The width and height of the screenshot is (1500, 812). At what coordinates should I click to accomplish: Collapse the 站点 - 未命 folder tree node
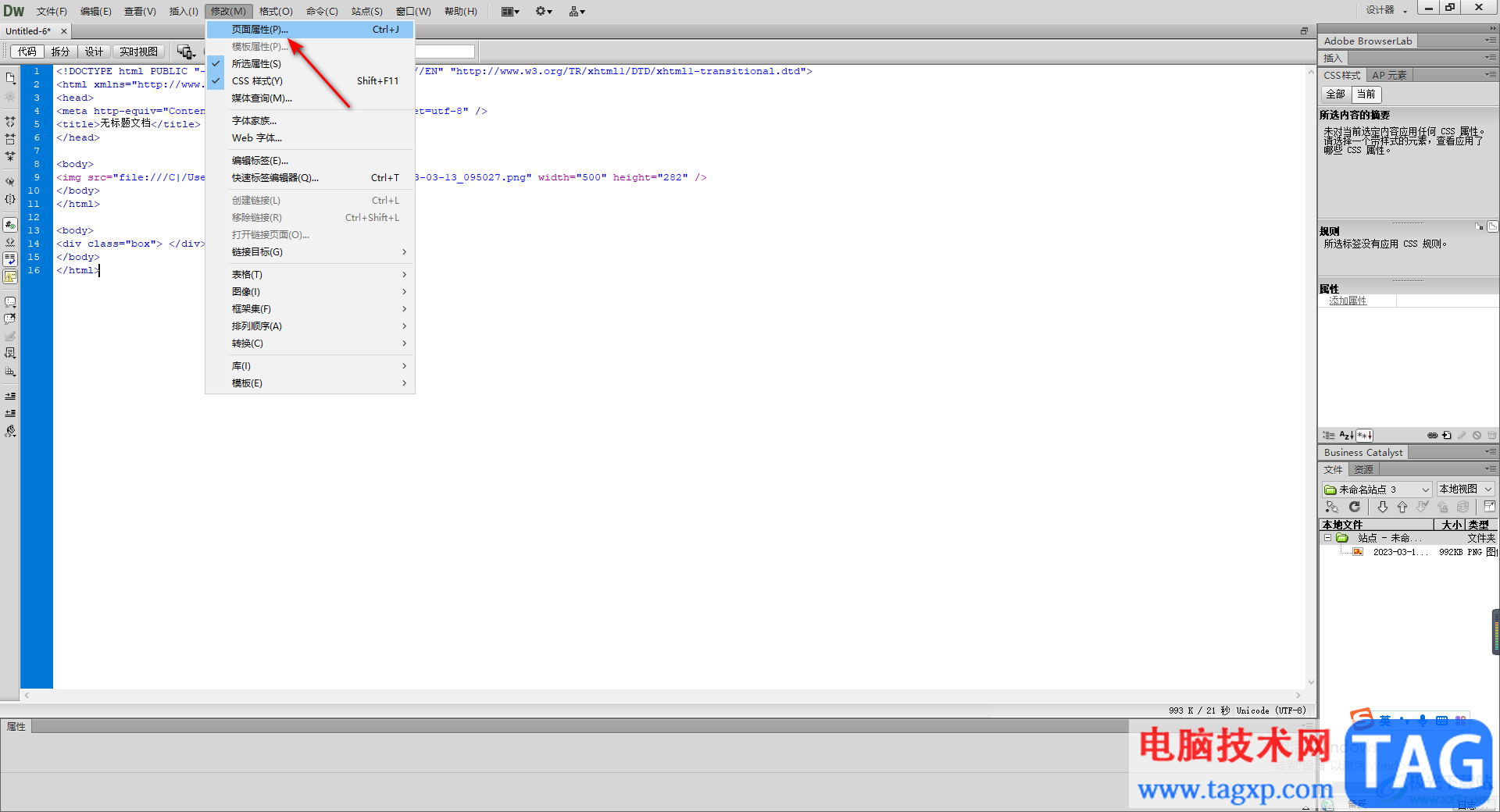click(x=1327, y=538)
